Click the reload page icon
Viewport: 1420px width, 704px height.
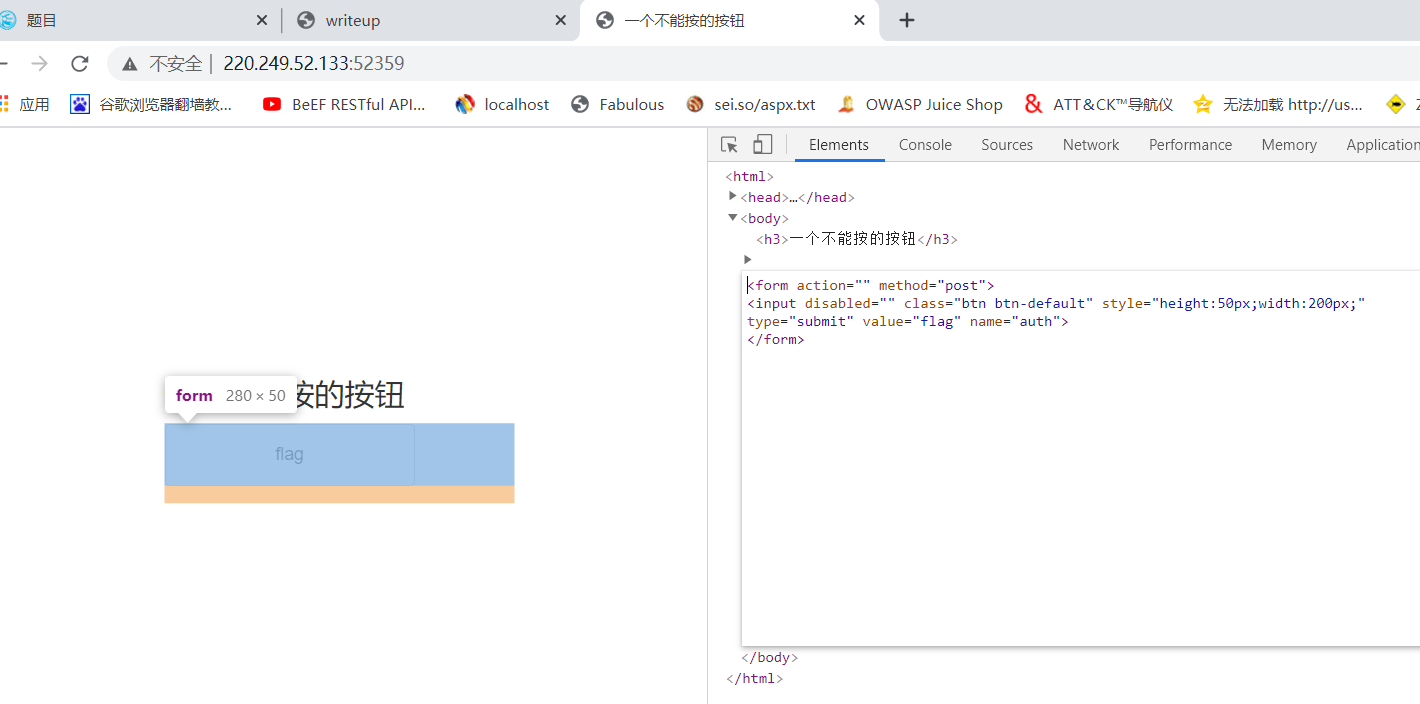click(x=80, y=64)
